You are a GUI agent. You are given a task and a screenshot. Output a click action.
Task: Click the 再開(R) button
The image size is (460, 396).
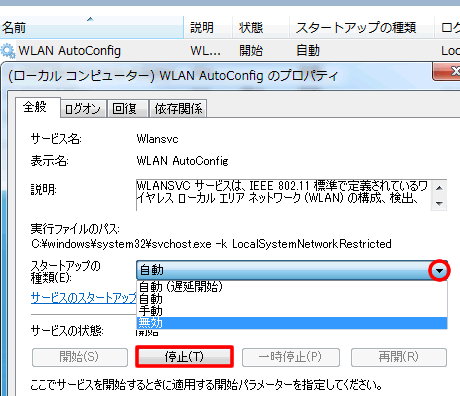(399, 357)
